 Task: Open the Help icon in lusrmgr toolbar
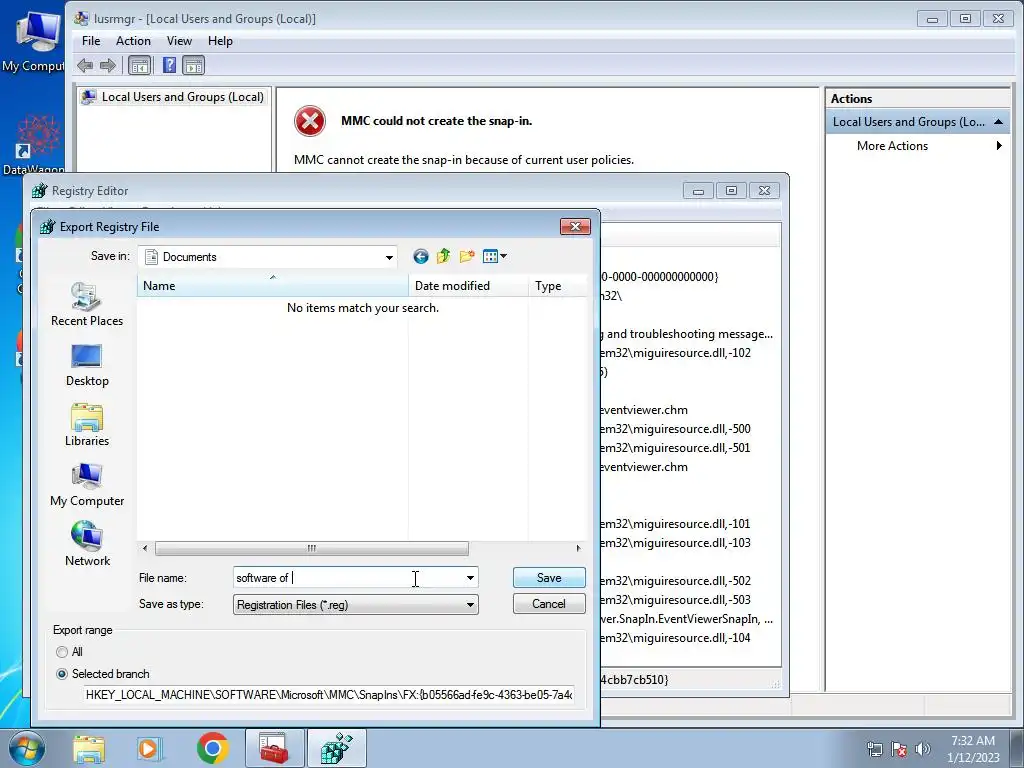tap(169, 65)
